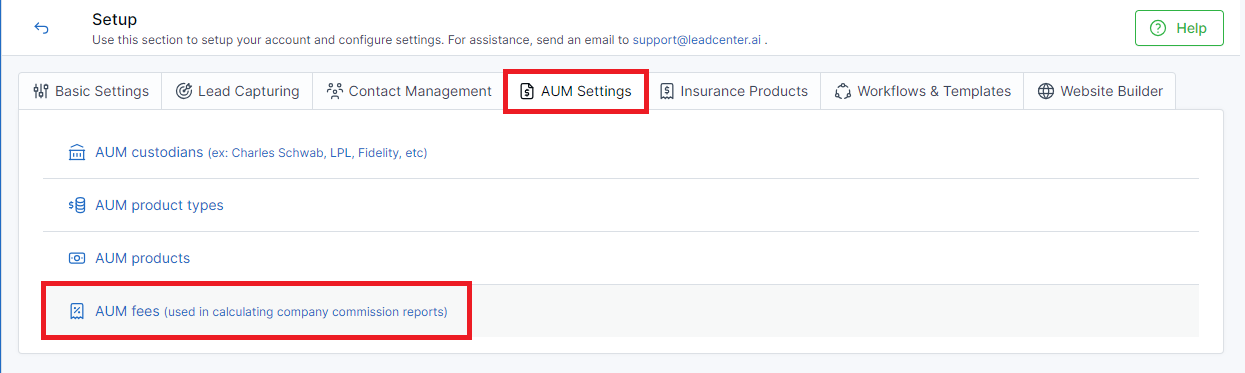Click the support@leadcenter.ai email link
Viewport: 1245px width, 373px height.
697,41
